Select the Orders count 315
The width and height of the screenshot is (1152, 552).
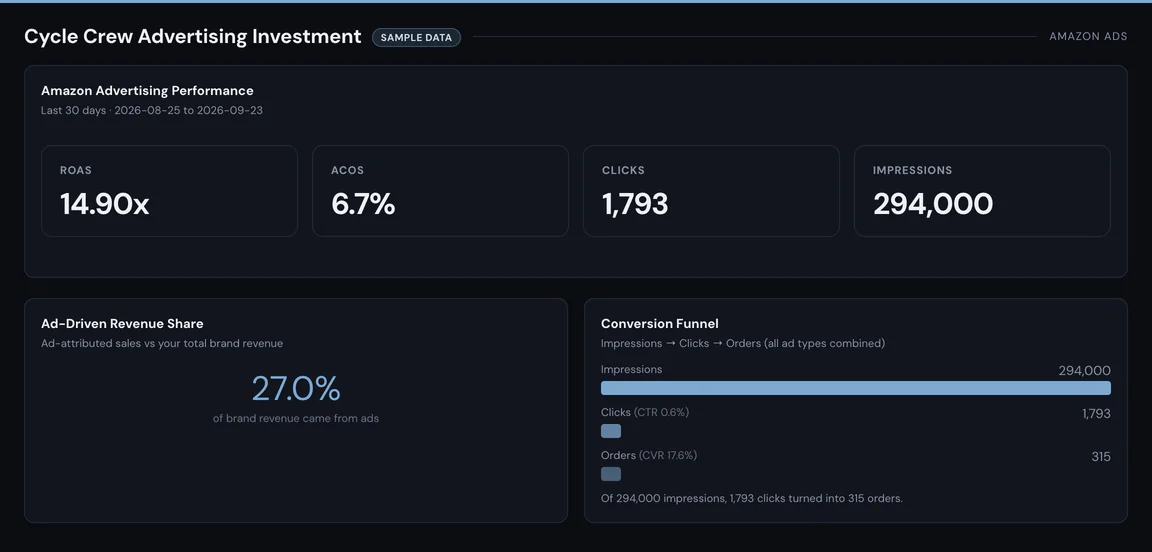1101,457
